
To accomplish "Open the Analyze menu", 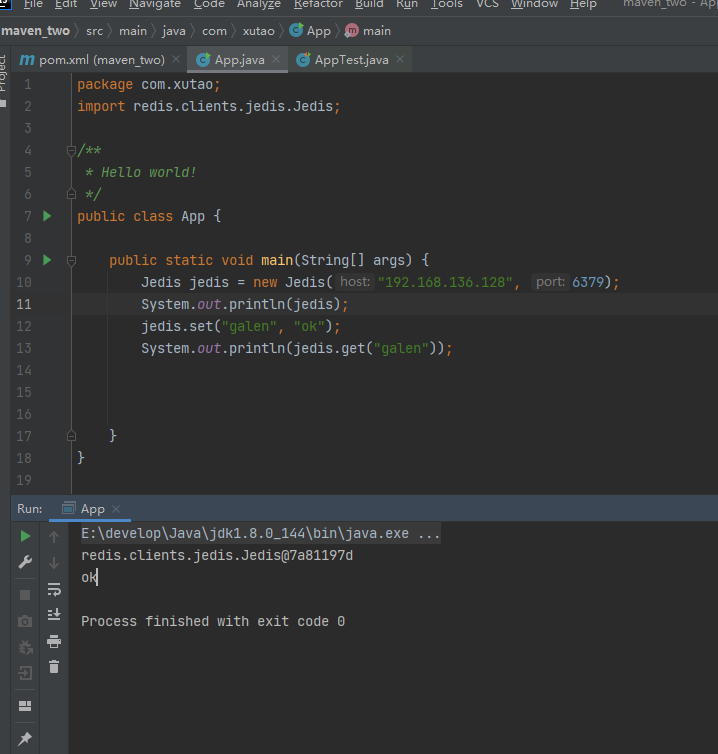I will point(259,4).
